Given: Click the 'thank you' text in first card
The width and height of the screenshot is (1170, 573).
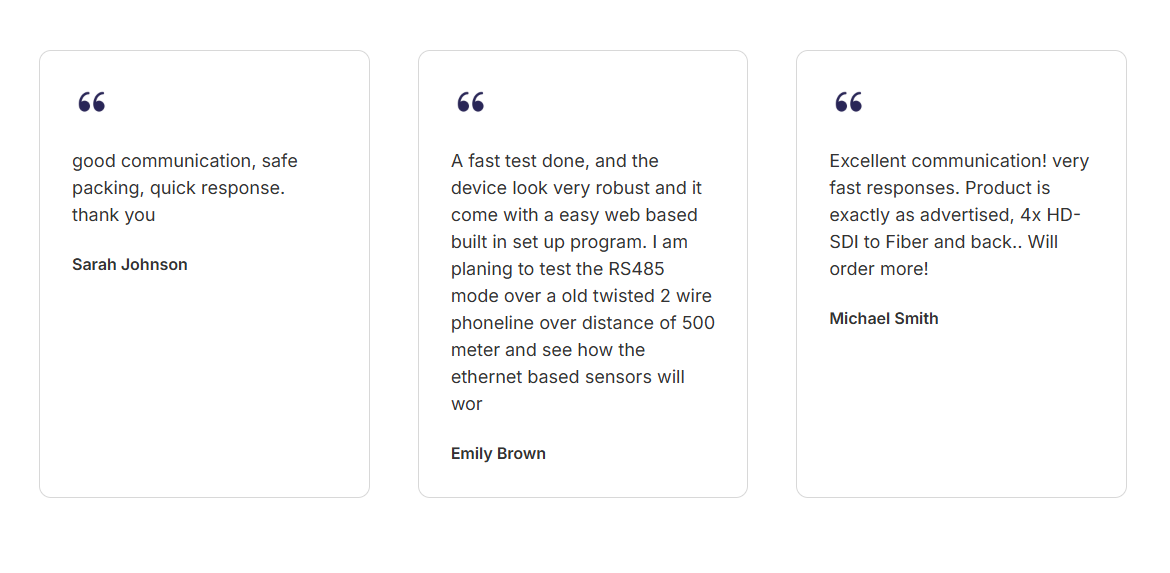Looking at the screenshot, I should [113, 215].
